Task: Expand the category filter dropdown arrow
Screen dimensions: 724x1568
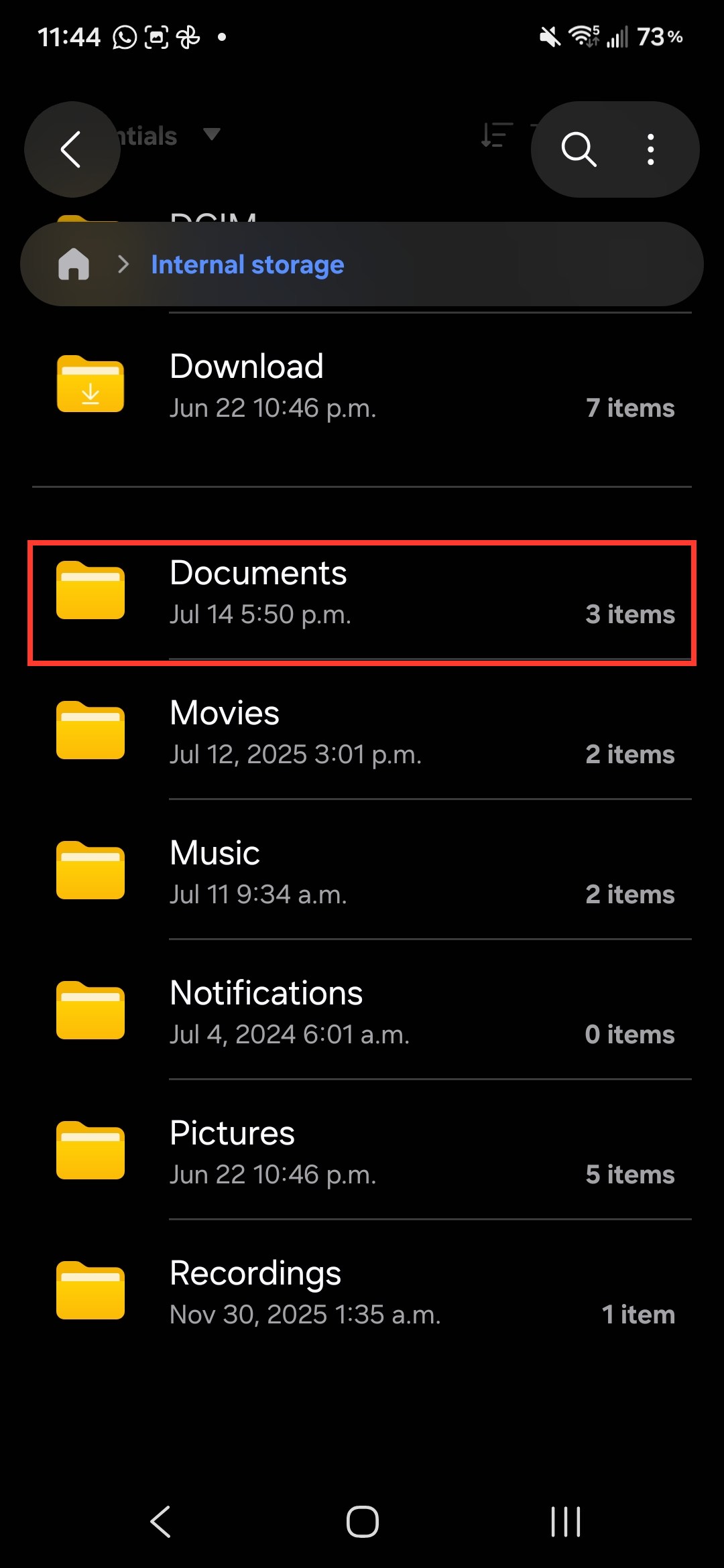Action: pyautogui.click(x=212, y=135)
